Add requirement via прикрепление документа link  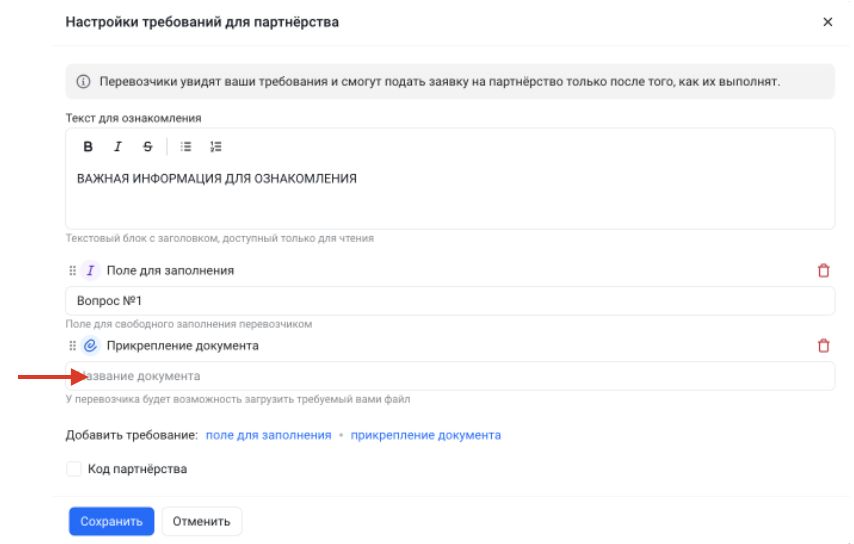click(x=426, y=435)
